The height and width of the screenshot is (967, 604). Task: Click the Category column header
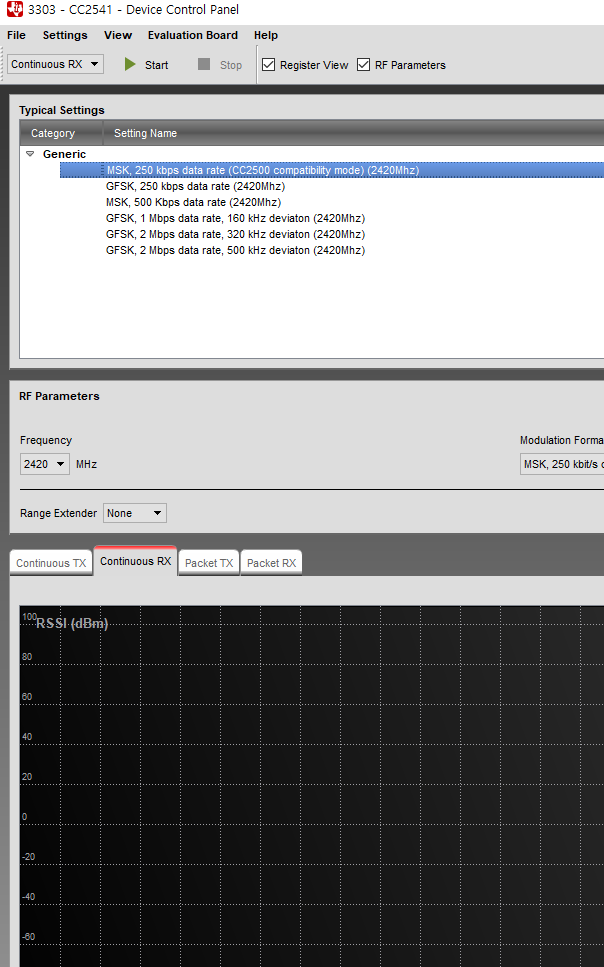[61, 133]
